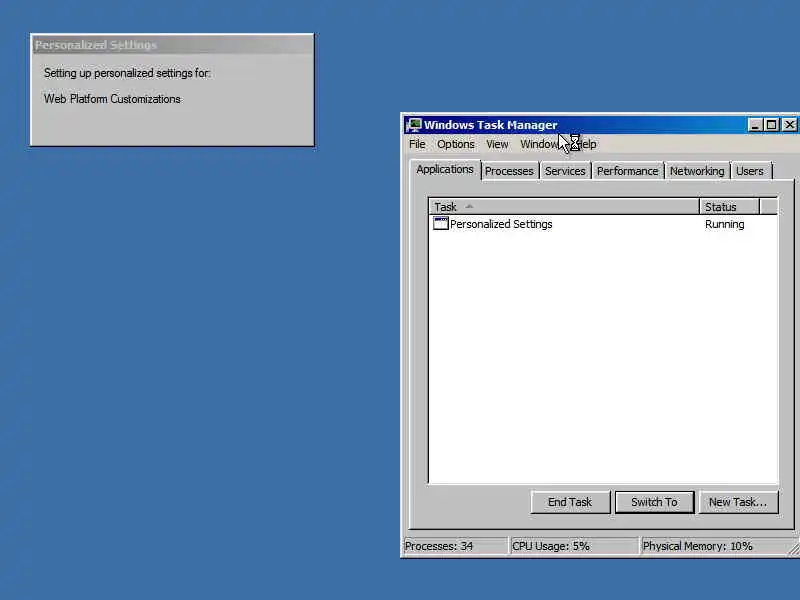Image resolution: width=800 pixels, height=600 pixels.
Task: Click the Physical Memory: 10% status entry
Action: click(x=717, y=546)
